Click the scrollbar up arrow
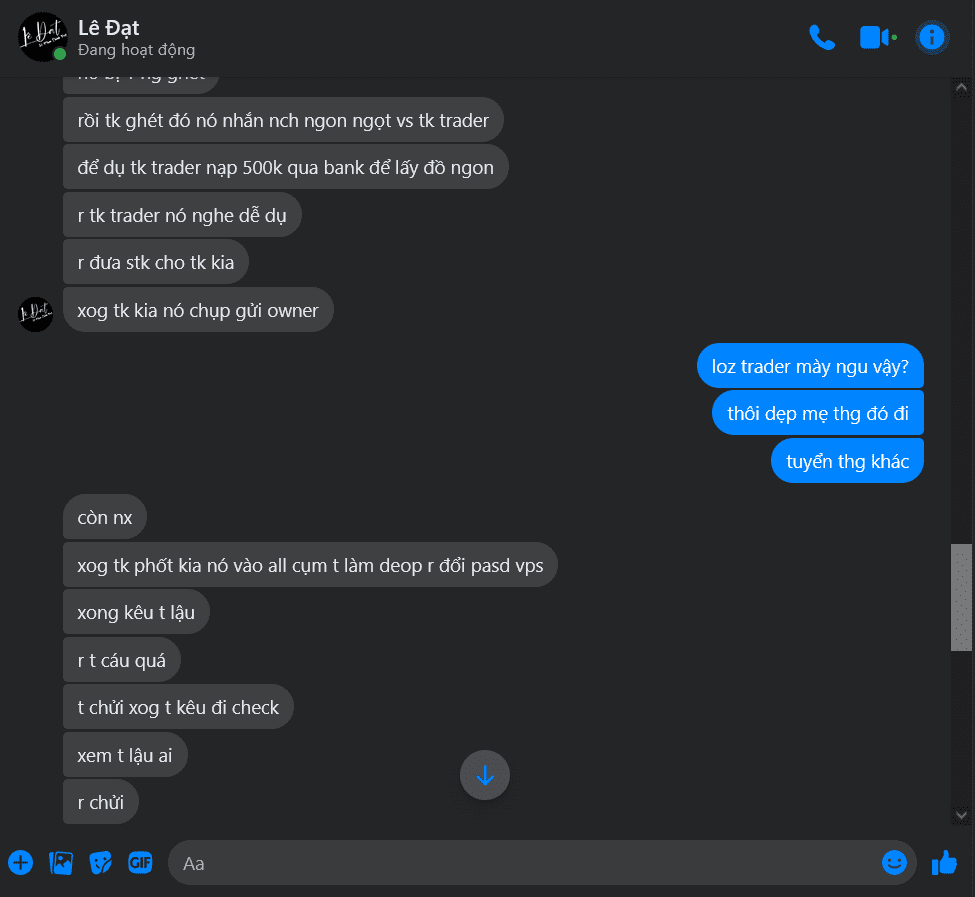This screenshot has height=897, width=975. pyautogui.click(x=961, y=88)
